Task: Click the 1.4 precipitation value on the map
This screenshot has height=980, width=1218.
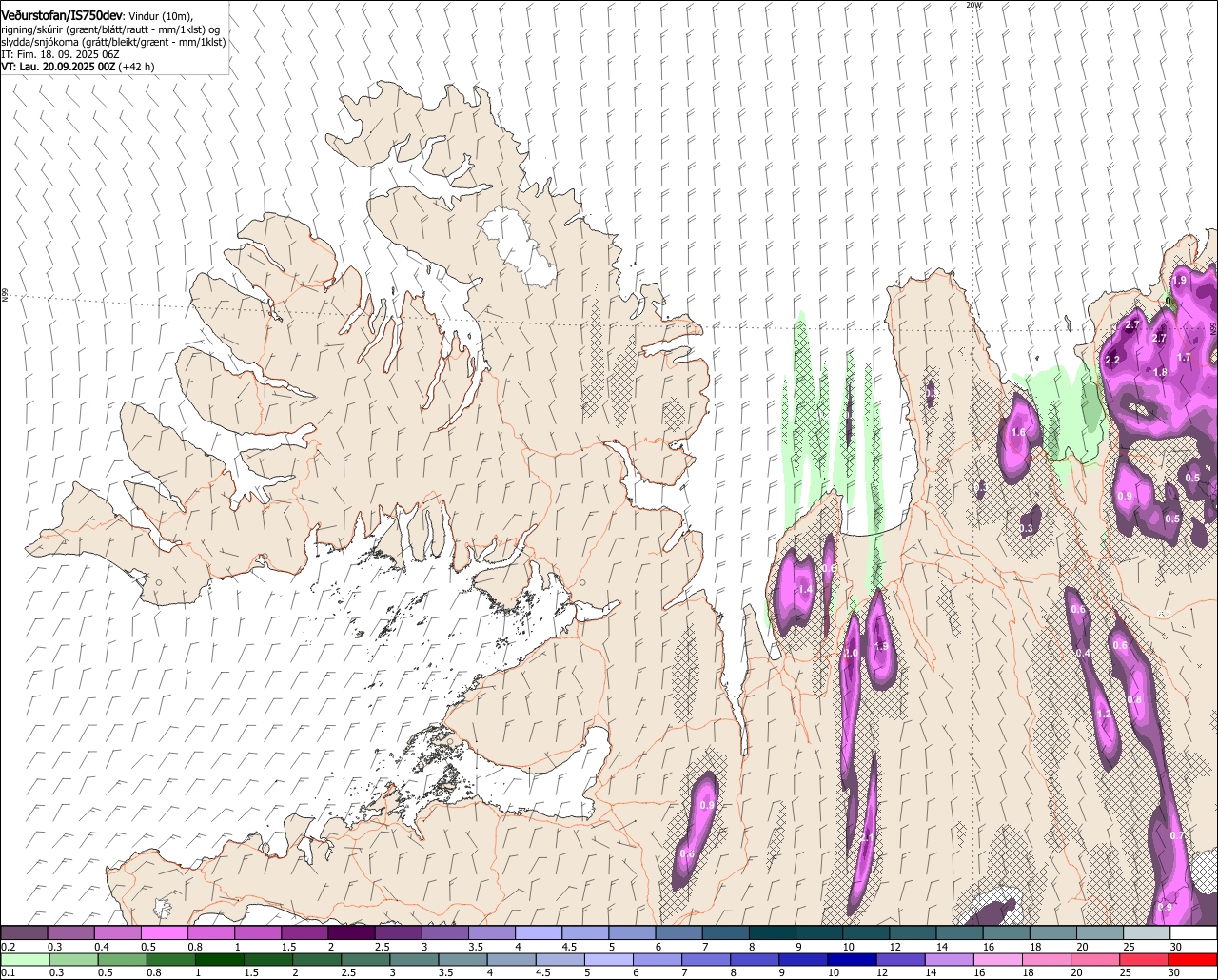Action: tap(805, 590)
